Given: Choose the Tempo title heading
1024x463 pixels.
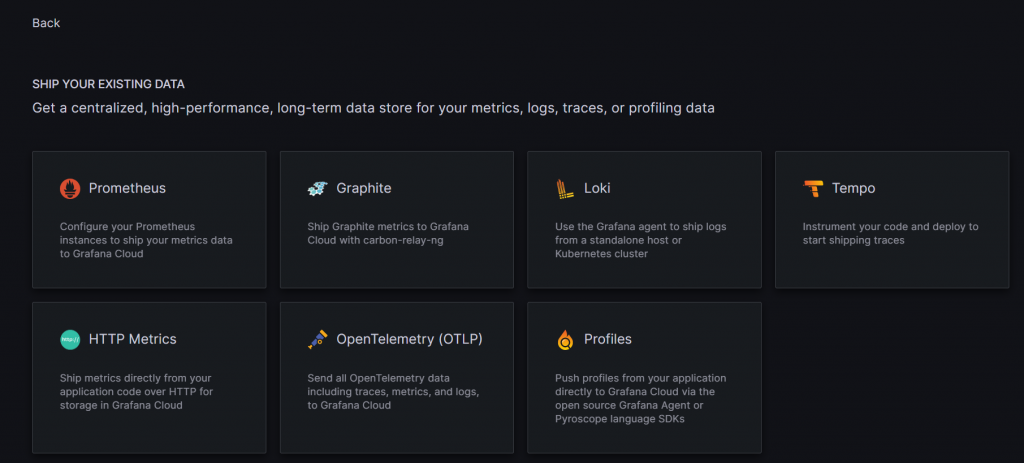Looking at the screenshot, I should point(853,188).
